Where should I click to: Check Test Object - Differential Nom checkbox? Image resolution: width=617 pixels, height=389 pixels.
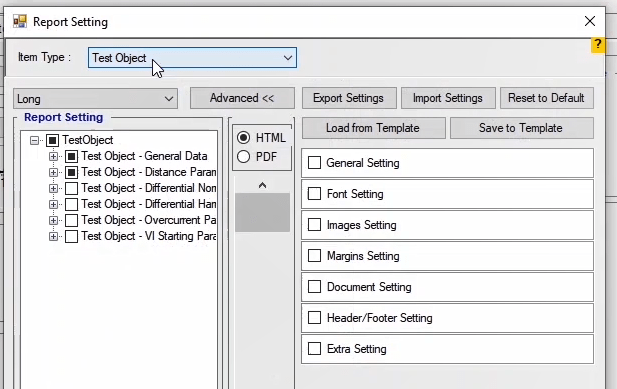[x=71, y=188]
